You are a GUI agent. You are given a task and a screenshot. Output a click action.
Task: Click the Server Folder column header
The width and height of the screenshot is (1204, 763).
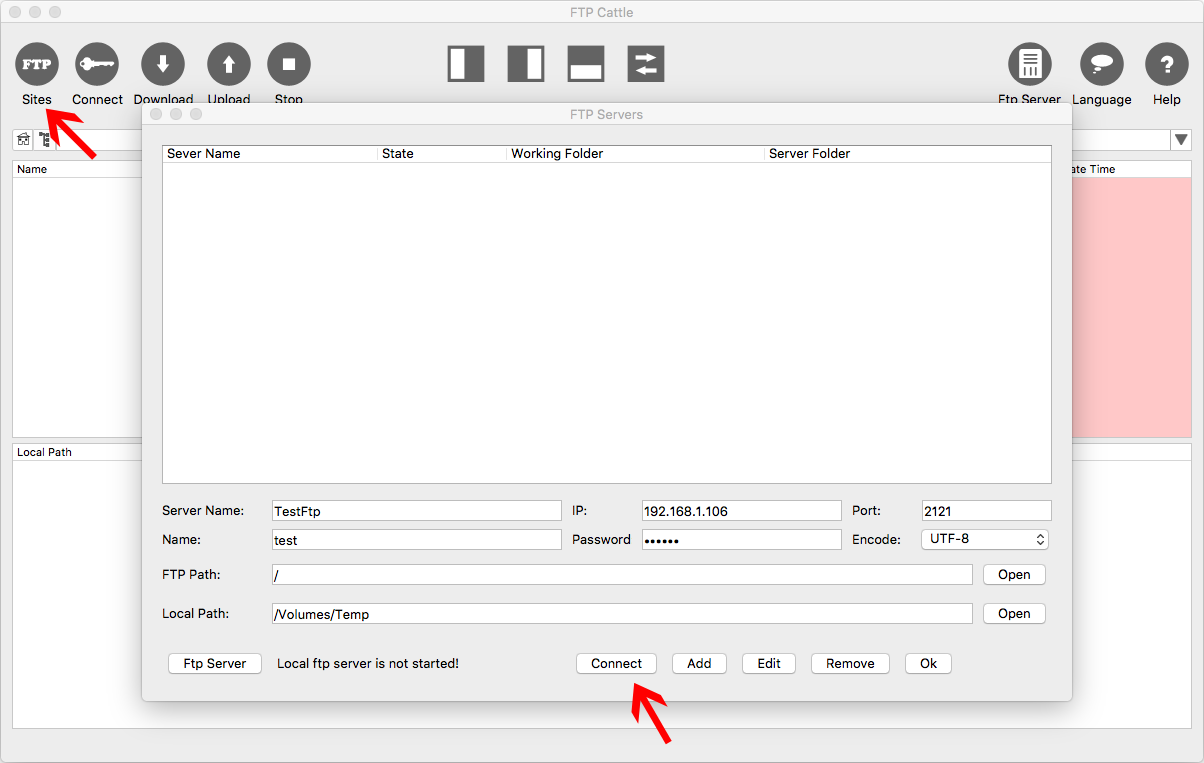tap(908, 153)
